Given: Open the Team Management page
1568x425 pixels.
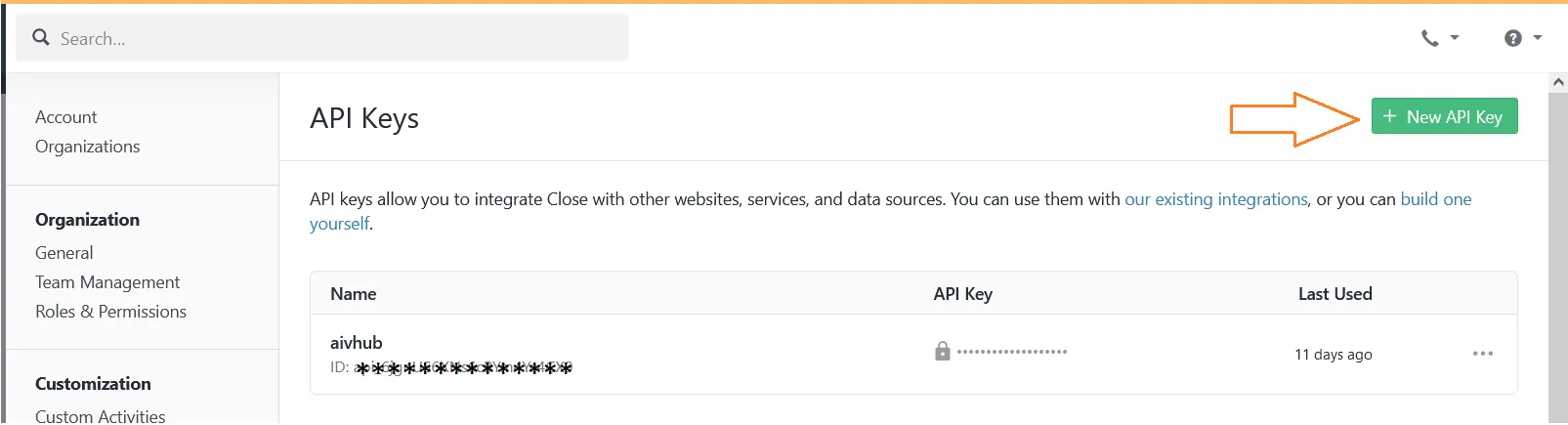Looking at the screenshot, I should pos(107,282).
